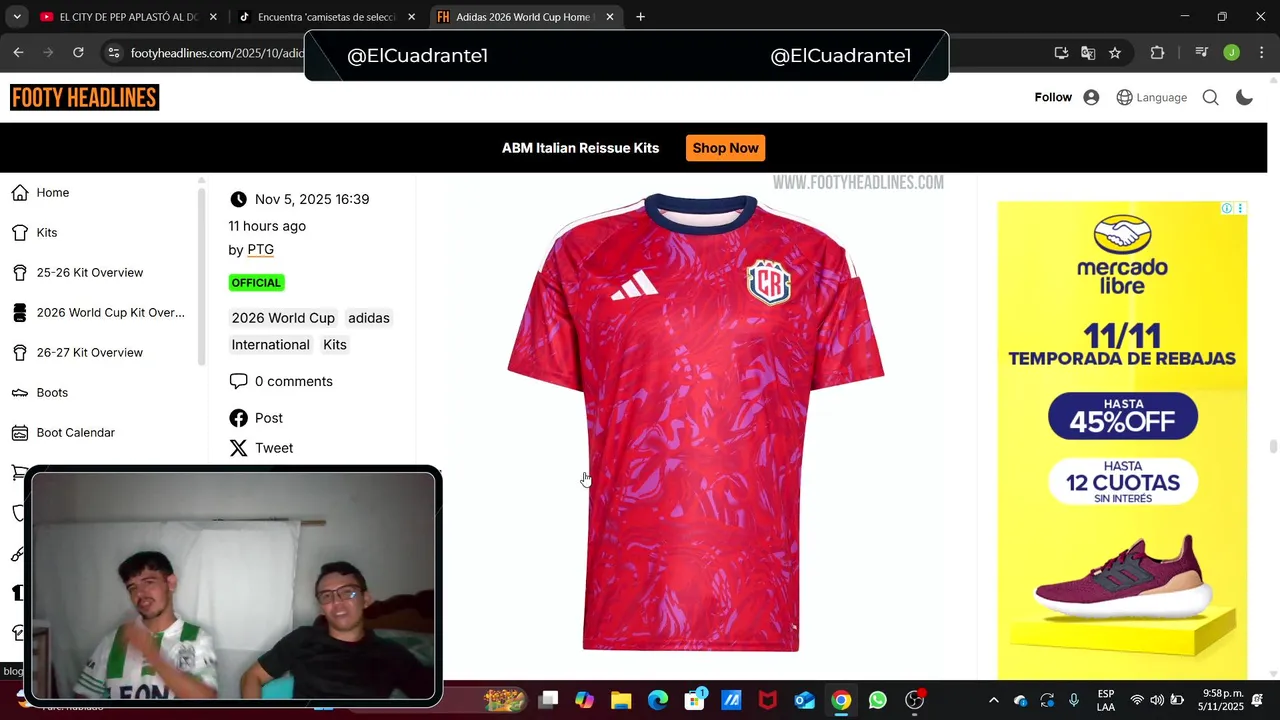This screenshot has height=720, width=1280.
Task: Click the Costa Rica red jersey image
Action: [695, 422]
